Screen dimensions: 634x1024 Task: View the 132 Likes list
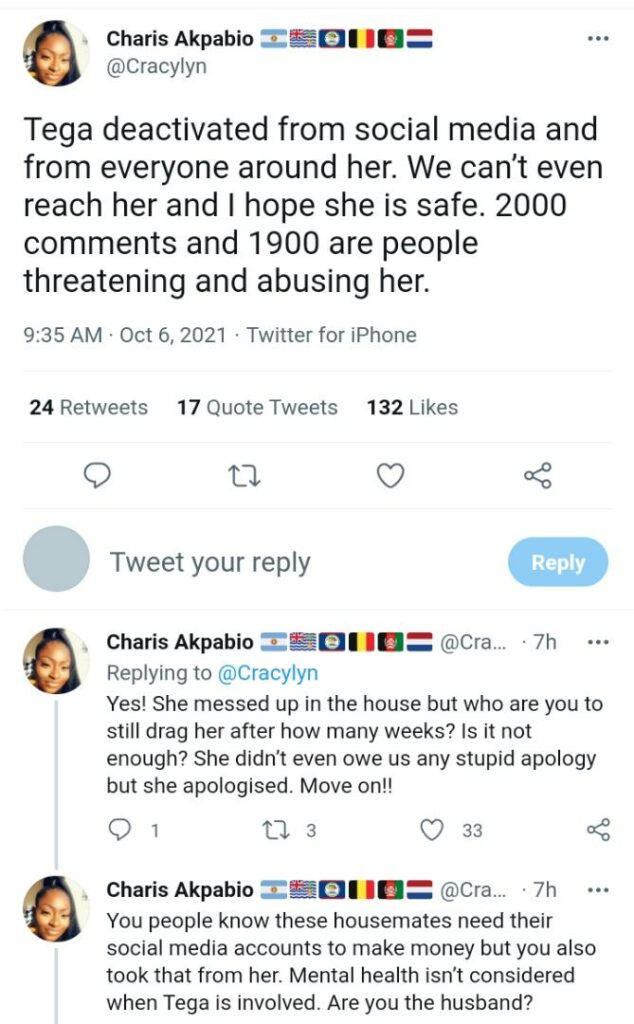pos(412,408)
